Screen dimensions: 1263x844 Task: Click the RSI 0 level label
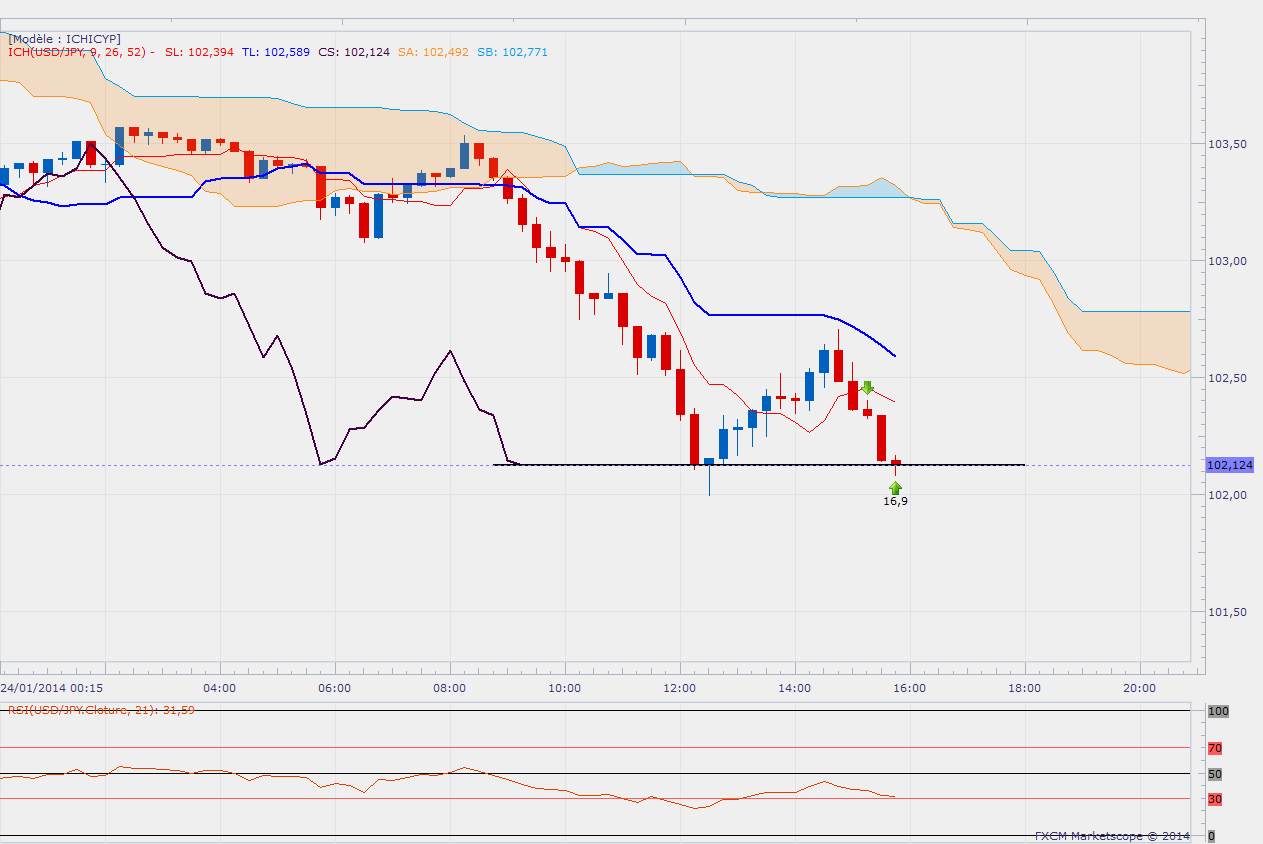(1212, 836)
